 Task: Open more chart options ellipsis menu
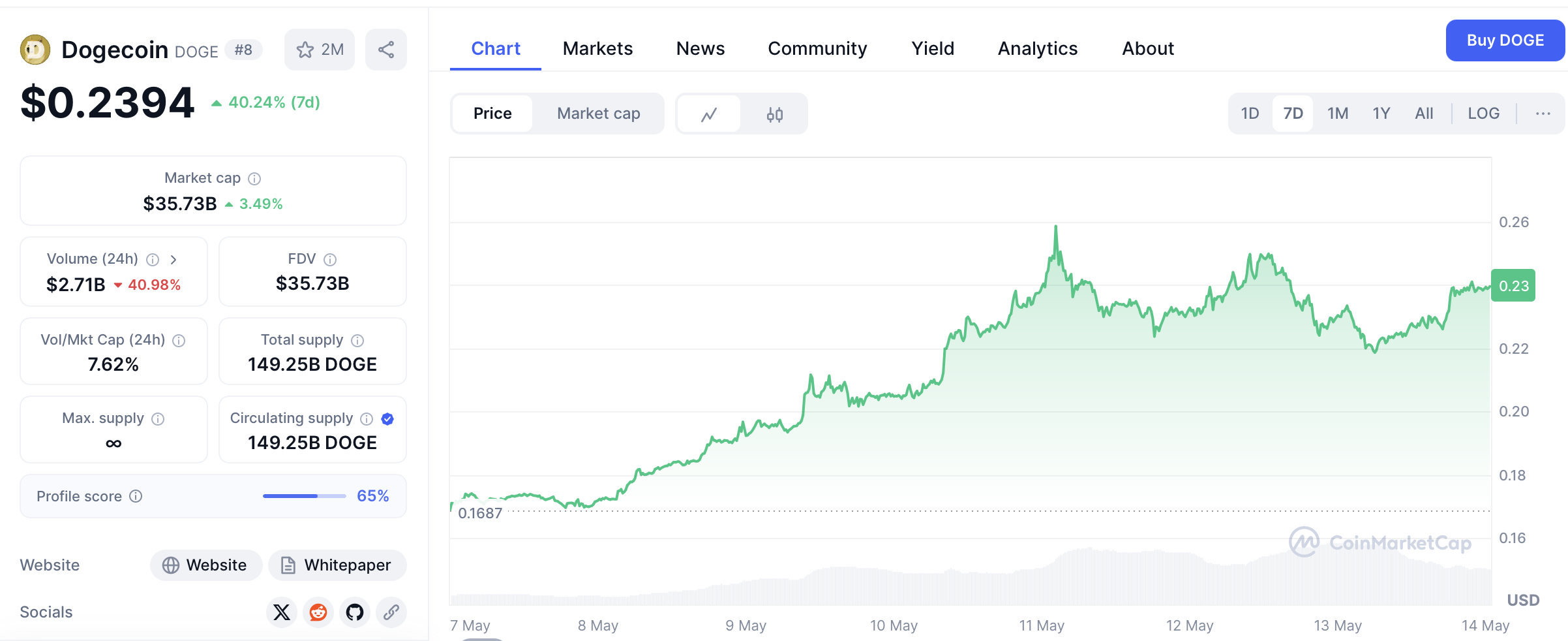coord(1543,114)
